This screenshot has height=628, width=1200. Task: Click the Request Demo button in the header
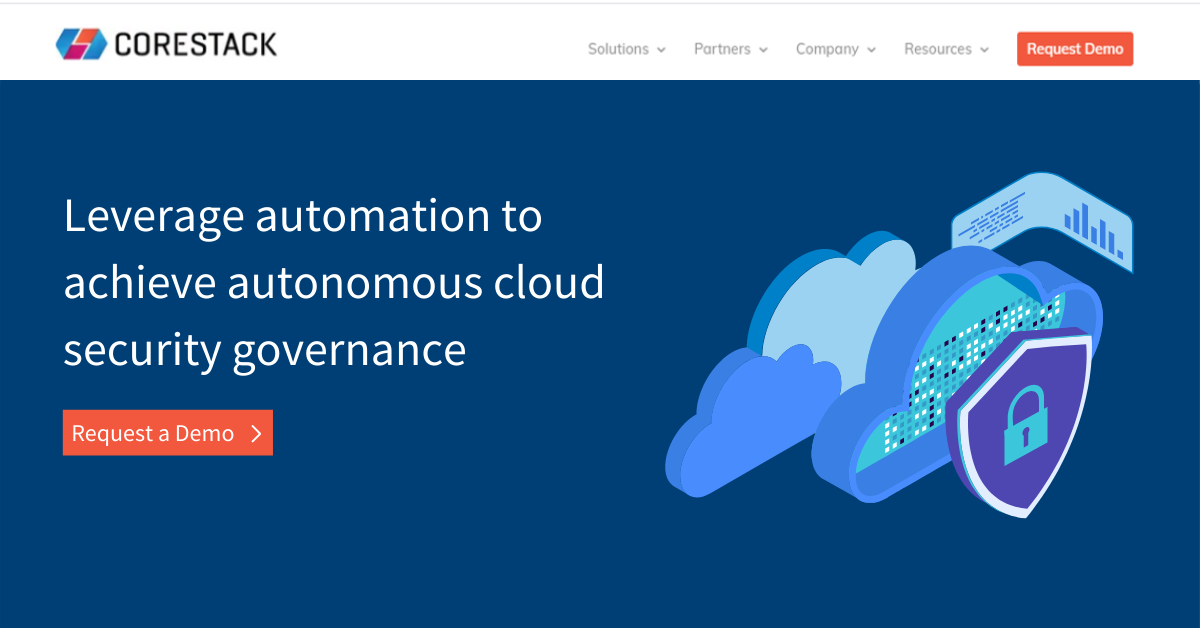pos(1075,48)
